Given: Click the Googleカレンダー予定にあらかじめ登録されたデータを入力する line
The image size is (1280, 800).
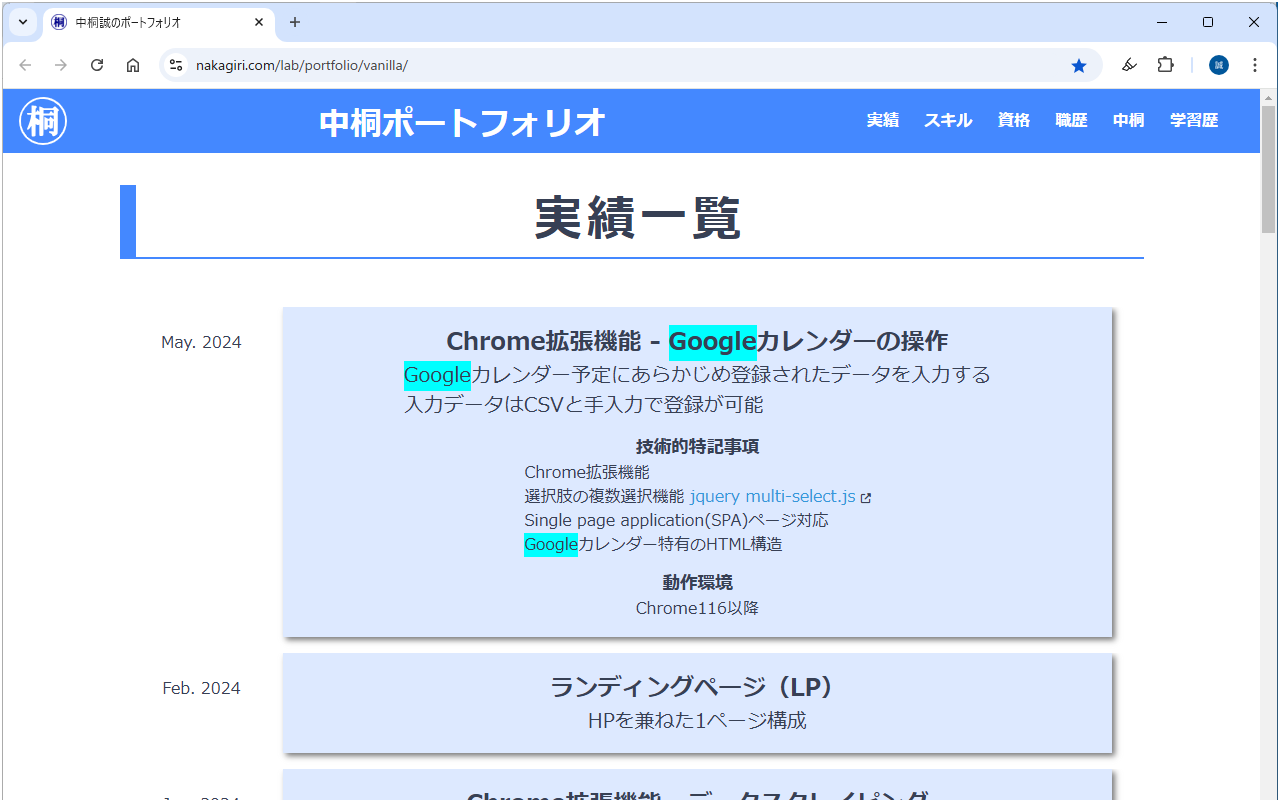Looking at the screenshot, I should 697,375.
